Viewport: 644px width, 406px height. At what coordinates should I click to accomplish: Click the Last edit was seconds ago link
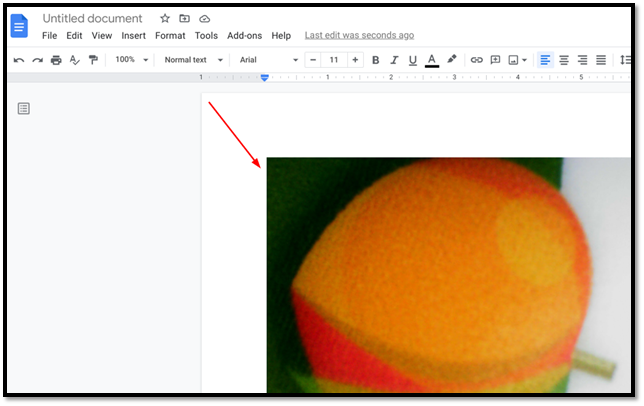pos(359,35)
